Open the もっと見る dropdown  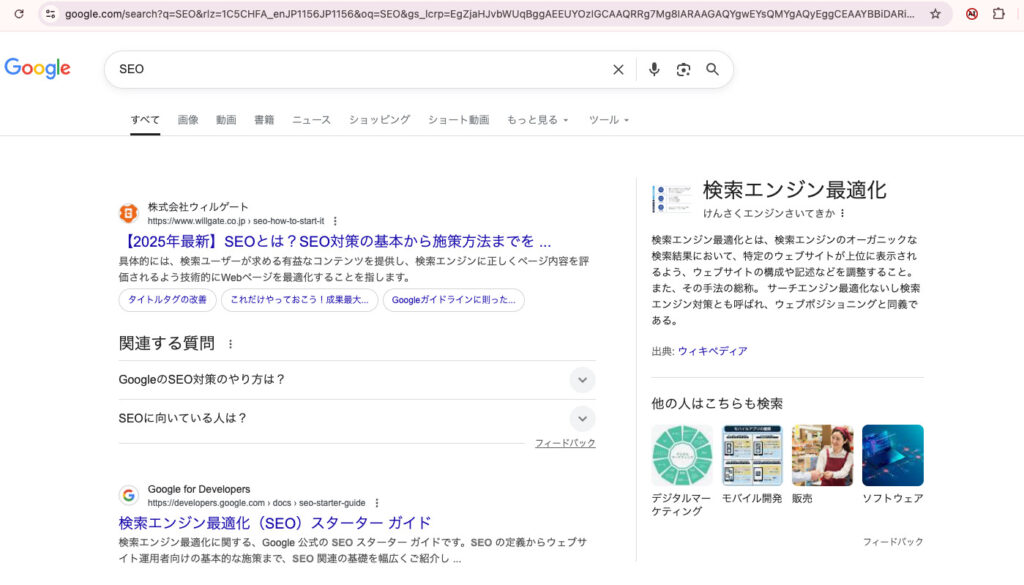tap(537, 120)
